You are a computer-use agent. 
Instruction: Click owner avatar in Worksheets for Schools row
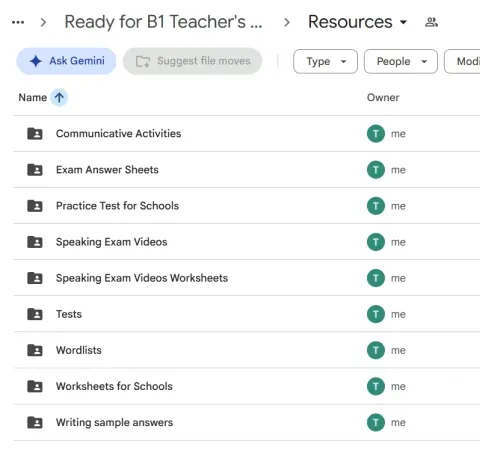pyautogui.click(x=376, y=386)
